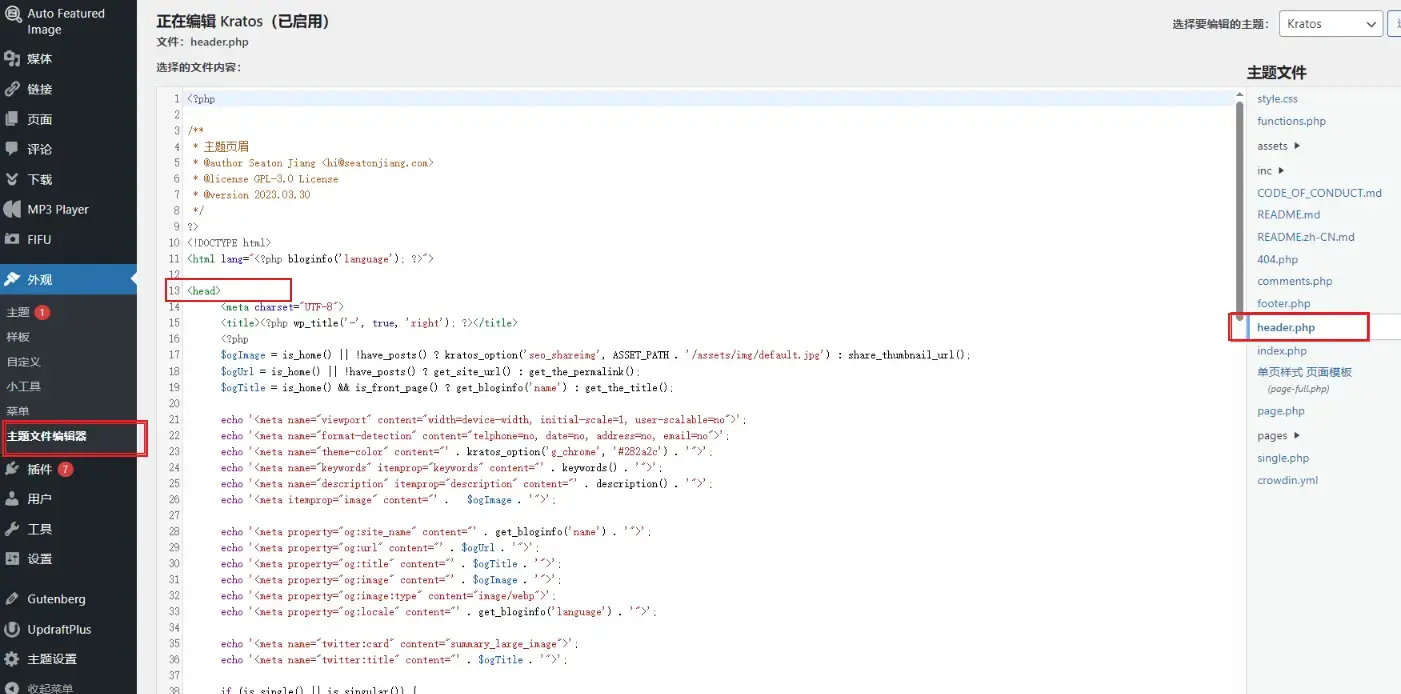Open functions.php from theme files
The width and height of the screenshot is (1401, 694).
pos(1291,121)
